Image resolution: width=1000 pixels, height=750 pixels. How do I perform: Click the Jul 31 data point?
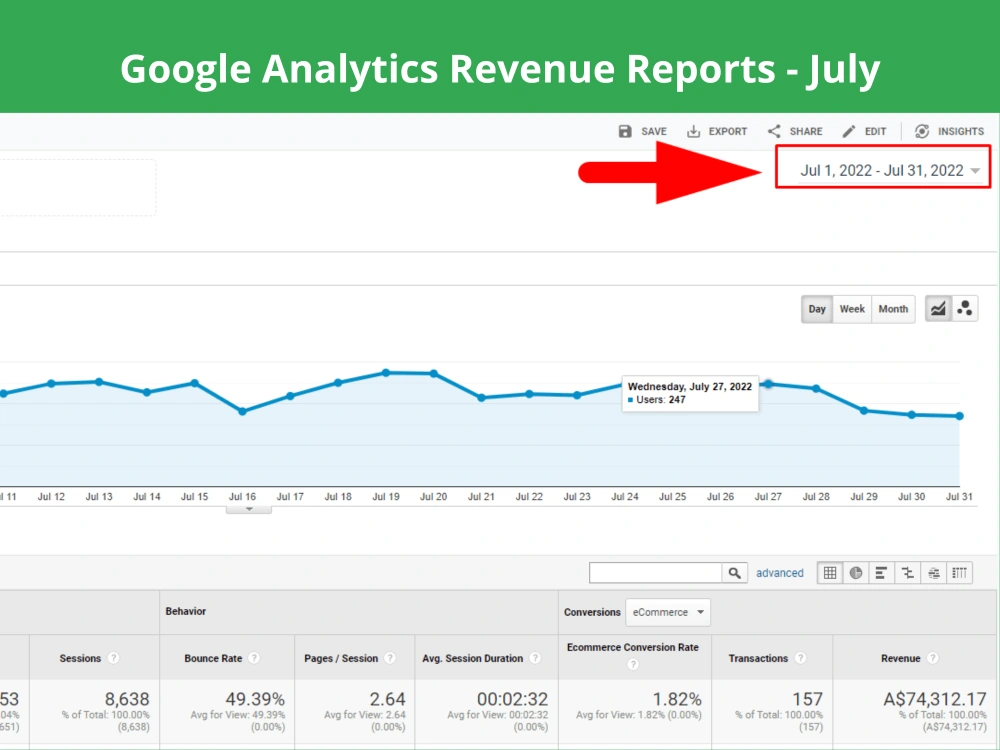(x=960, y=416)
